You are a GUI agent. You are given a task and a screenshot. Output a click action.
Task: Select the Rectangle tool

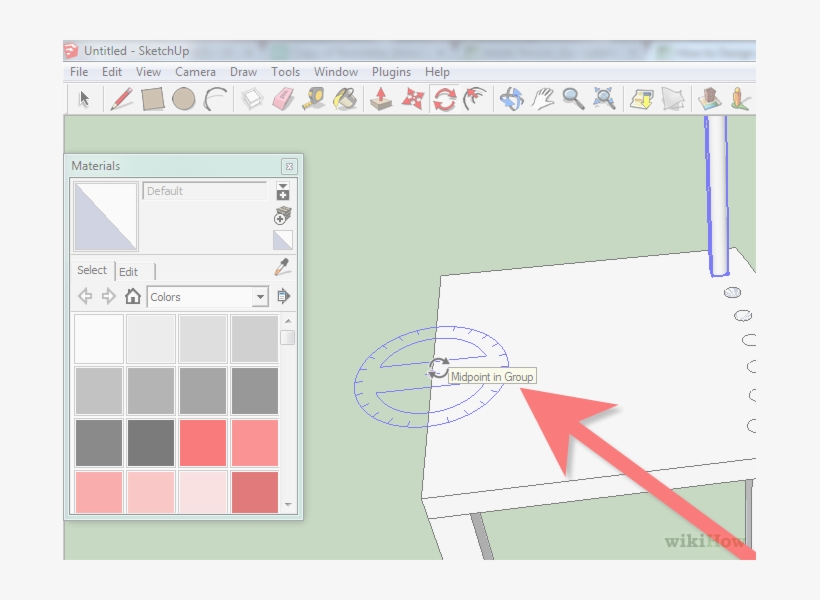[x=153, y=99]
